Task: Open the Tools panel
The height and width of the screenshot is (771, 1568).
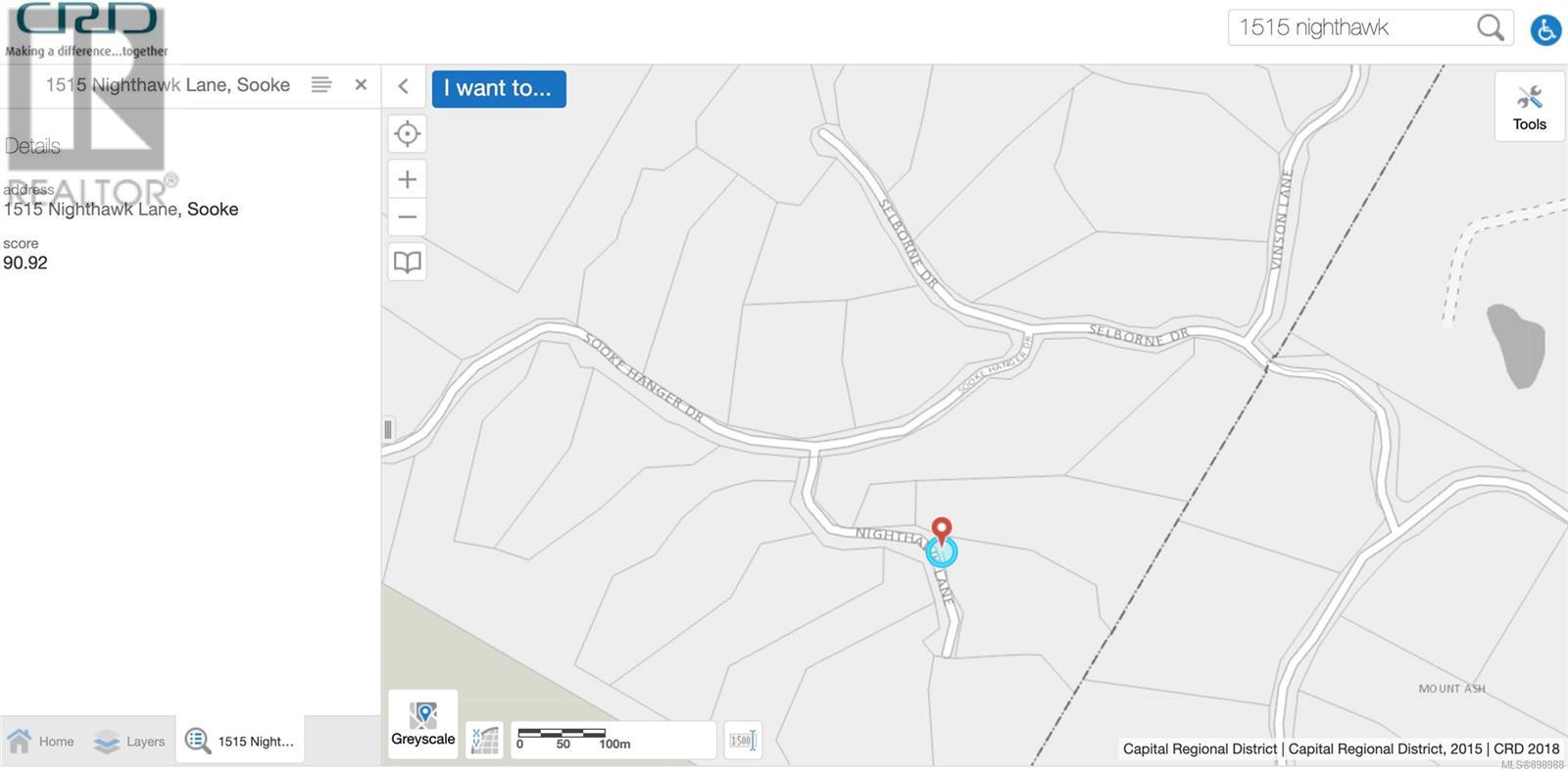Action: [x=1529, y=107]
